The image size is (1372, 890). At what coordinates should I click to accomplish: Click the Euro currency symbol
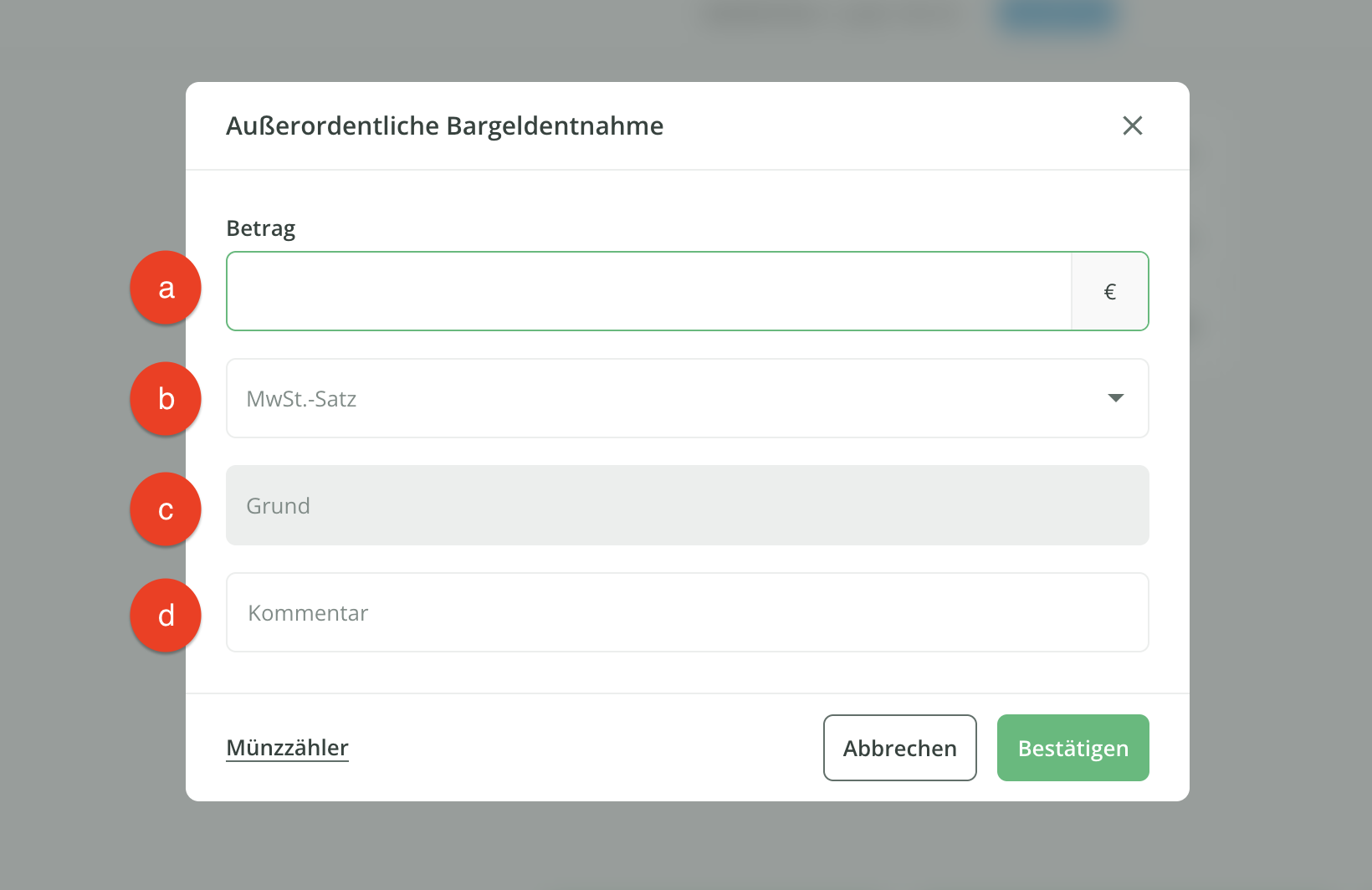[1109, 292]
